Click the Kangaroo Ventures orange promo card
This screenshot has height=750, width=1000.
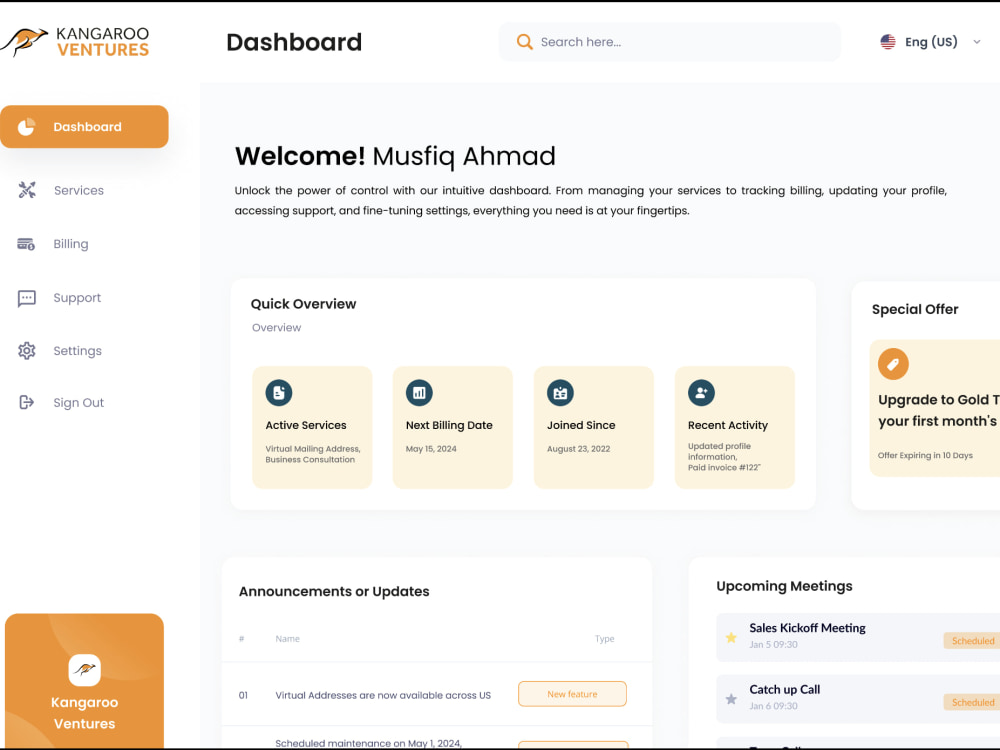pyautogui.click(x=84, y=680)
